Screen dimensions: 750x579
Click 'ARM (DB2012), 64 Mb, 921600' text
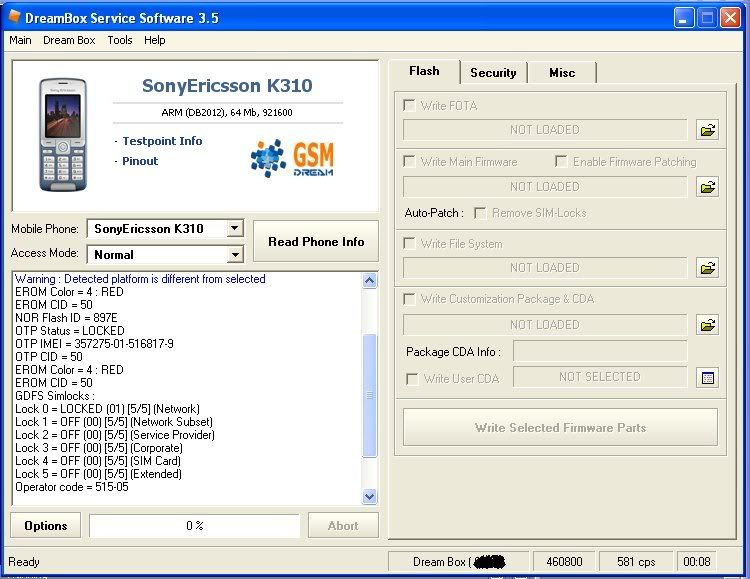click(227, 112)
